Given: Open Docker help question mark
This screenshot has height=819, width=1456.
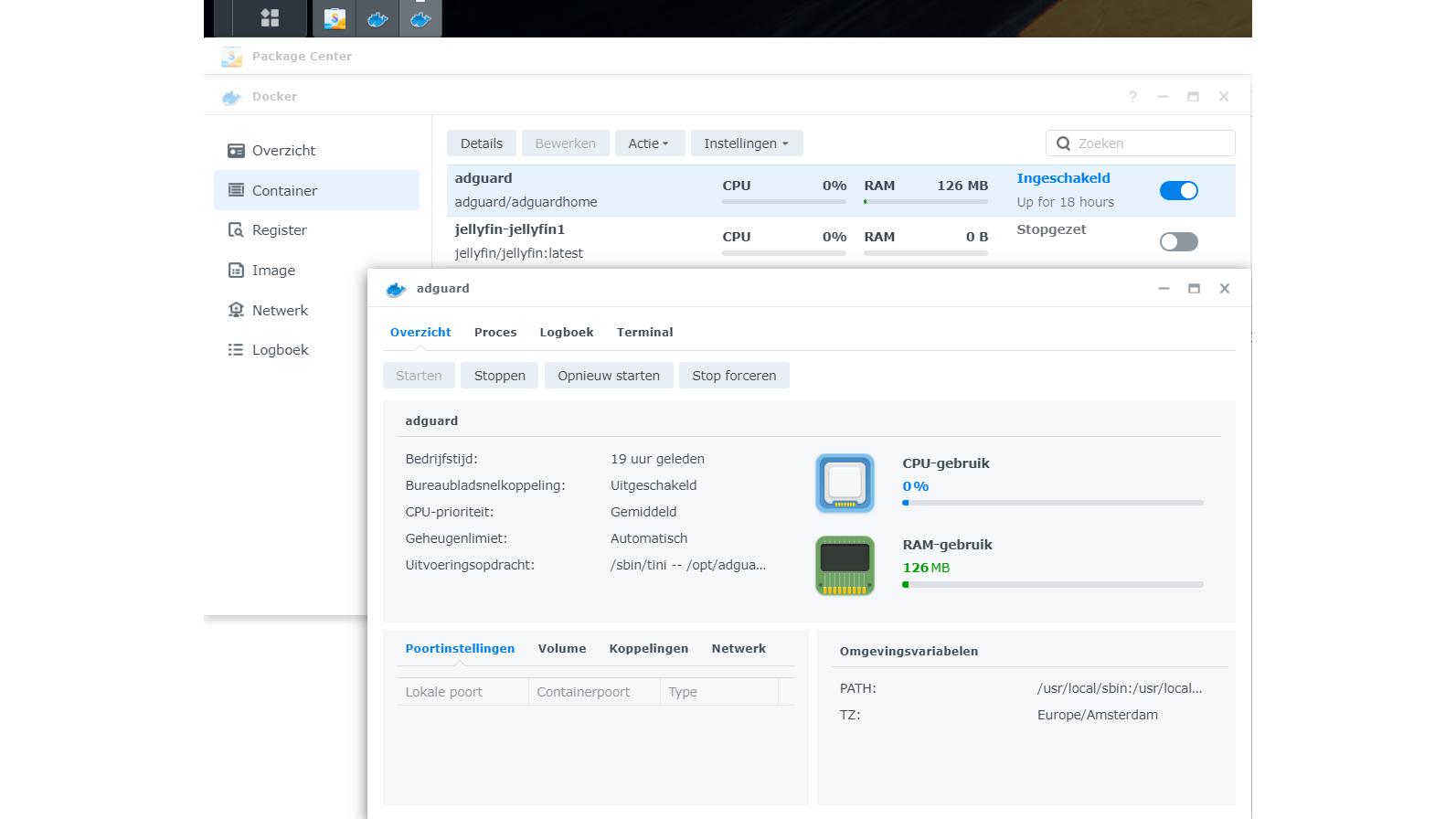Looking at the screenshot, I should pyautogui.click(x=1132, y=97).
